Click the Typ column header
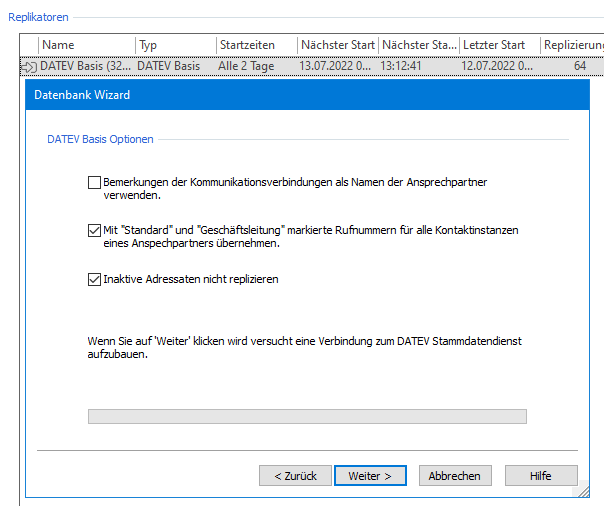Viewport: 604px width, 506px height. [x=175, y=45]
